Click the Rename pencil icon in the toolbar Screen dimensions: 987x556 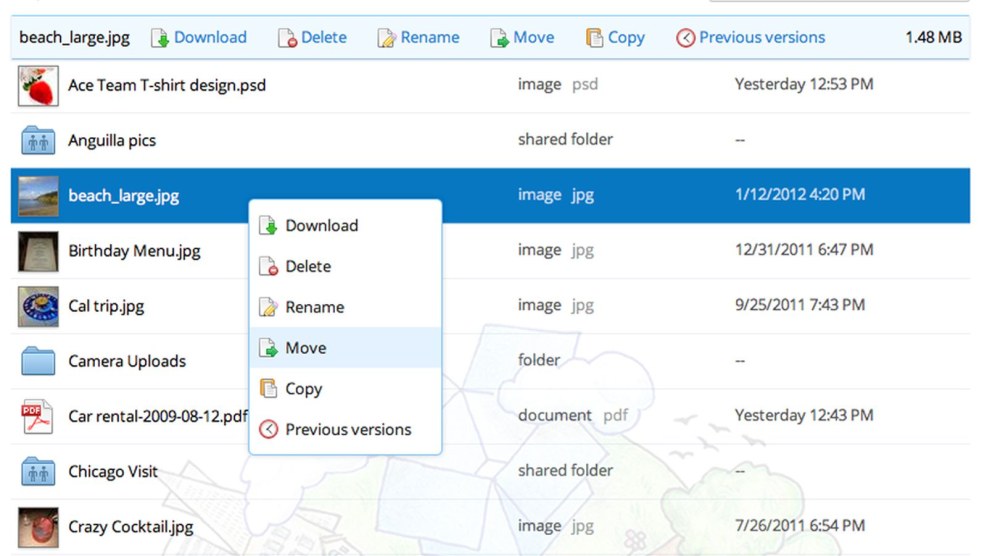point(387,38)
